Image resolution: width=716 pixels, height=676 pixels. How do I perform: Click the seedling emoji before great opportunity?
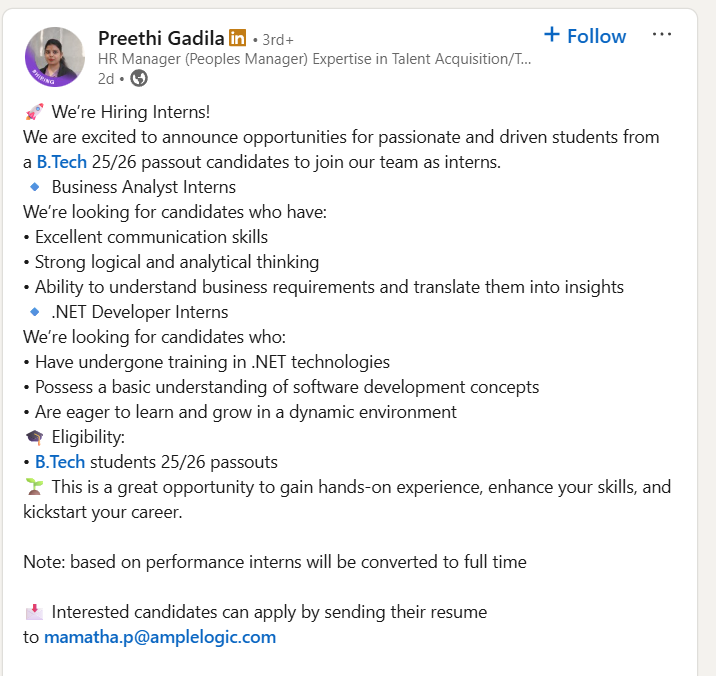[34, 487]
